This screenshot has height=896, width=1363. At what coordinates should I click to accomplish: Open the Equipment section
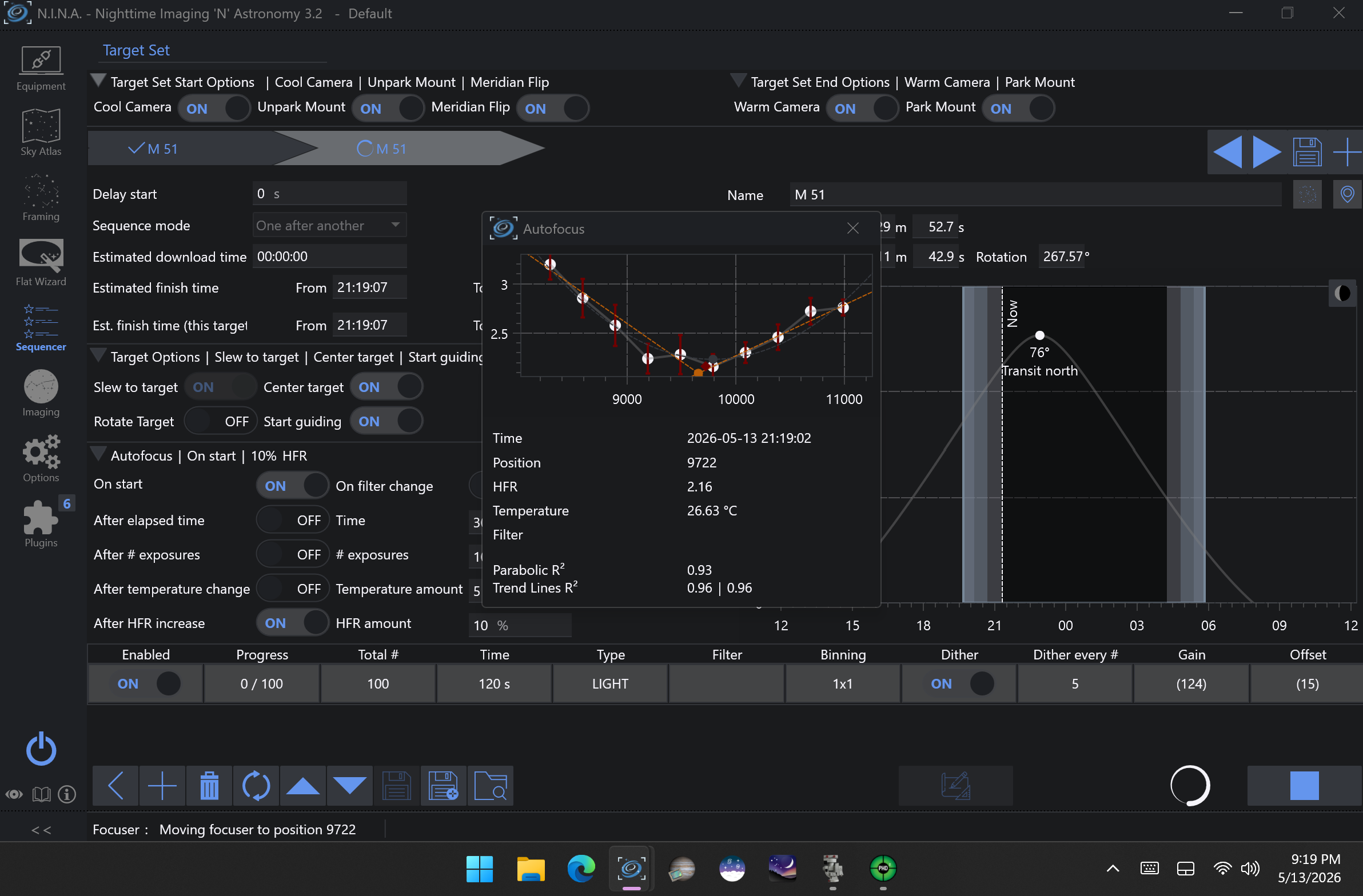click(41, 68)
